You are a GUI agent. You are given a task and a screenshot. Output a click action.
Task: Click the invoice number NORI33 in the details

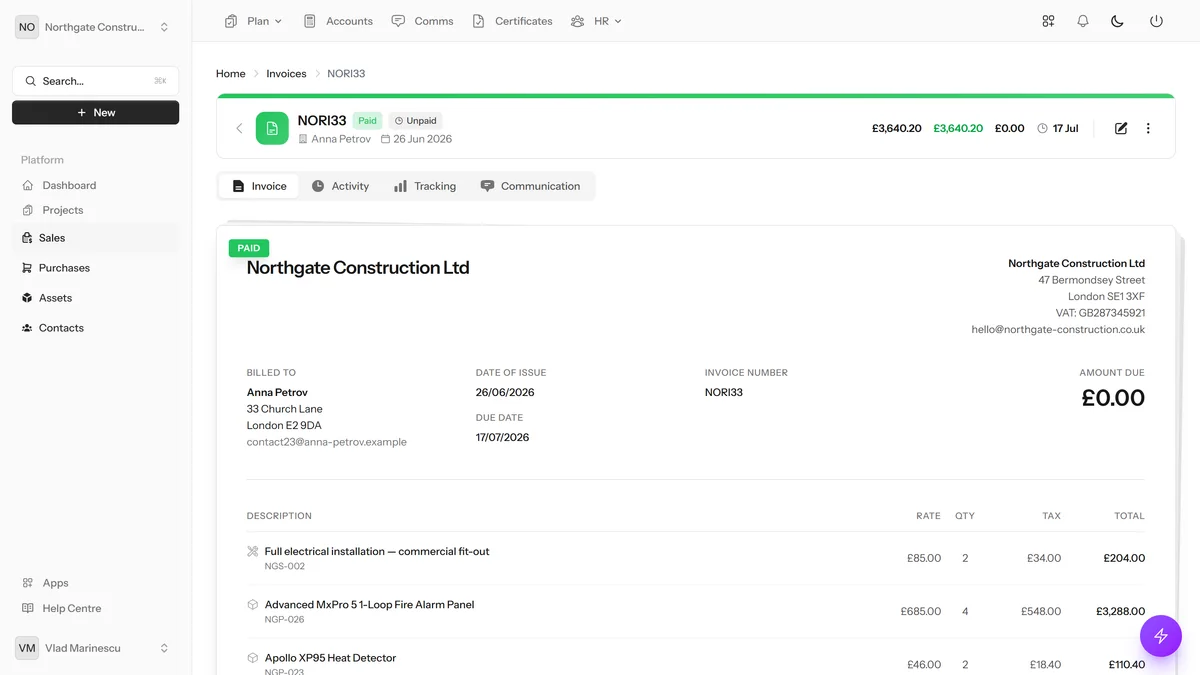point(724,392)
